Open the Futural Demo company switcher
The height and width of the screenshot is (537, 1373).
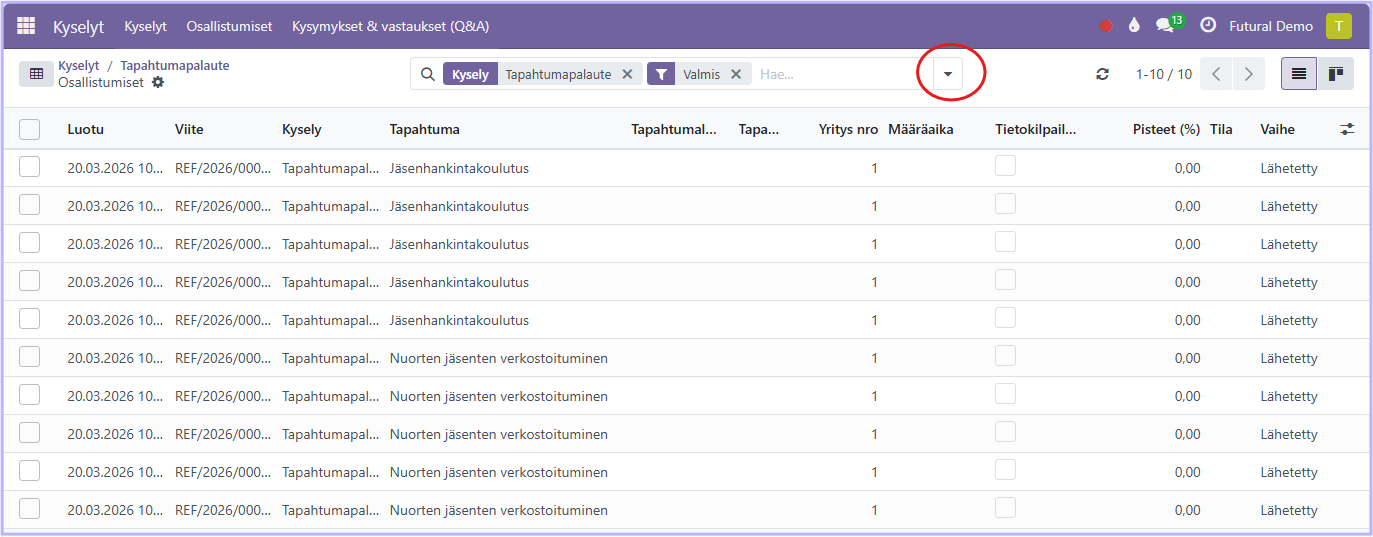pyautogui.click(x=1271, y=26)
